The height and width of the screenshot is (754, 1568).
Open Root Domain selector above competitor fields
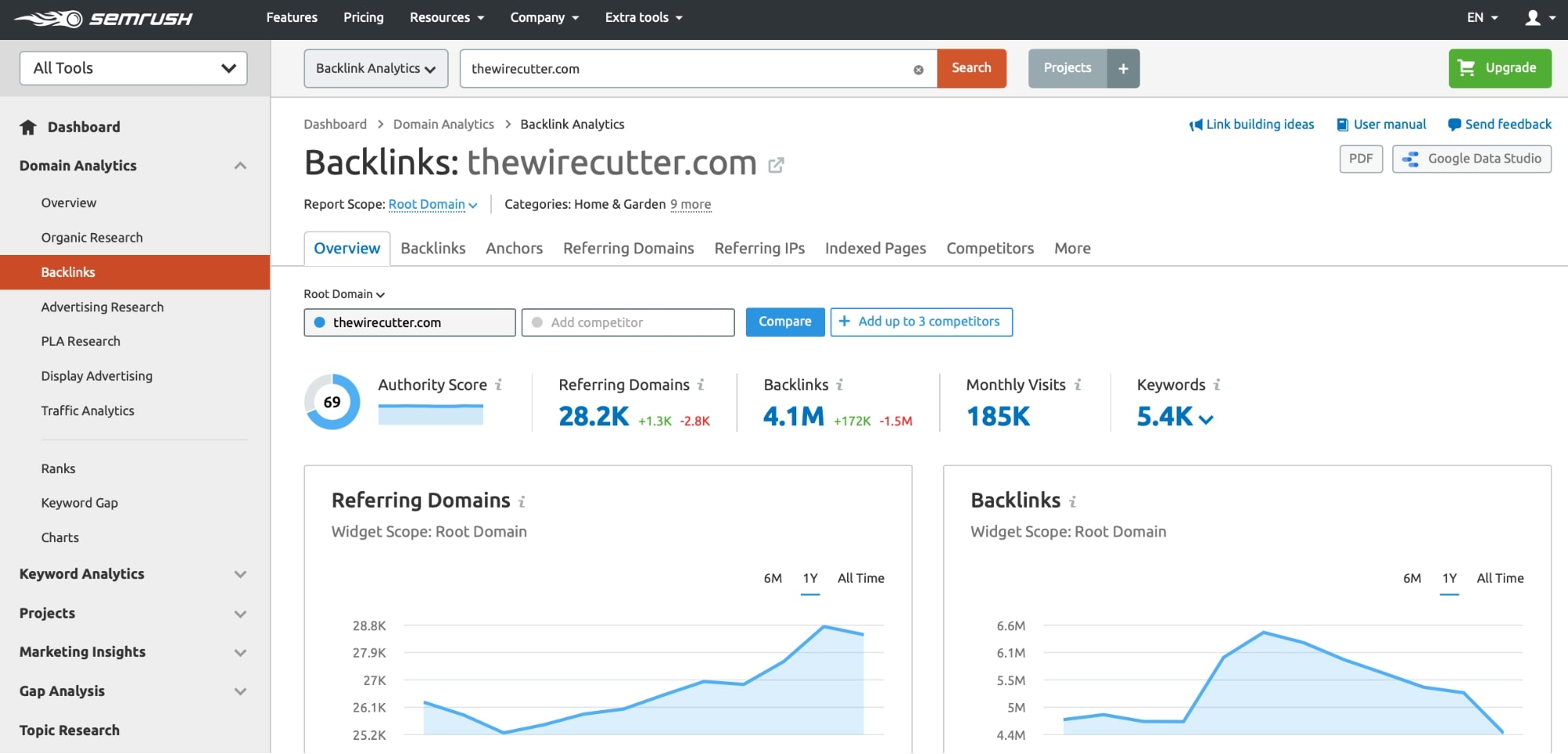[344, 294]
